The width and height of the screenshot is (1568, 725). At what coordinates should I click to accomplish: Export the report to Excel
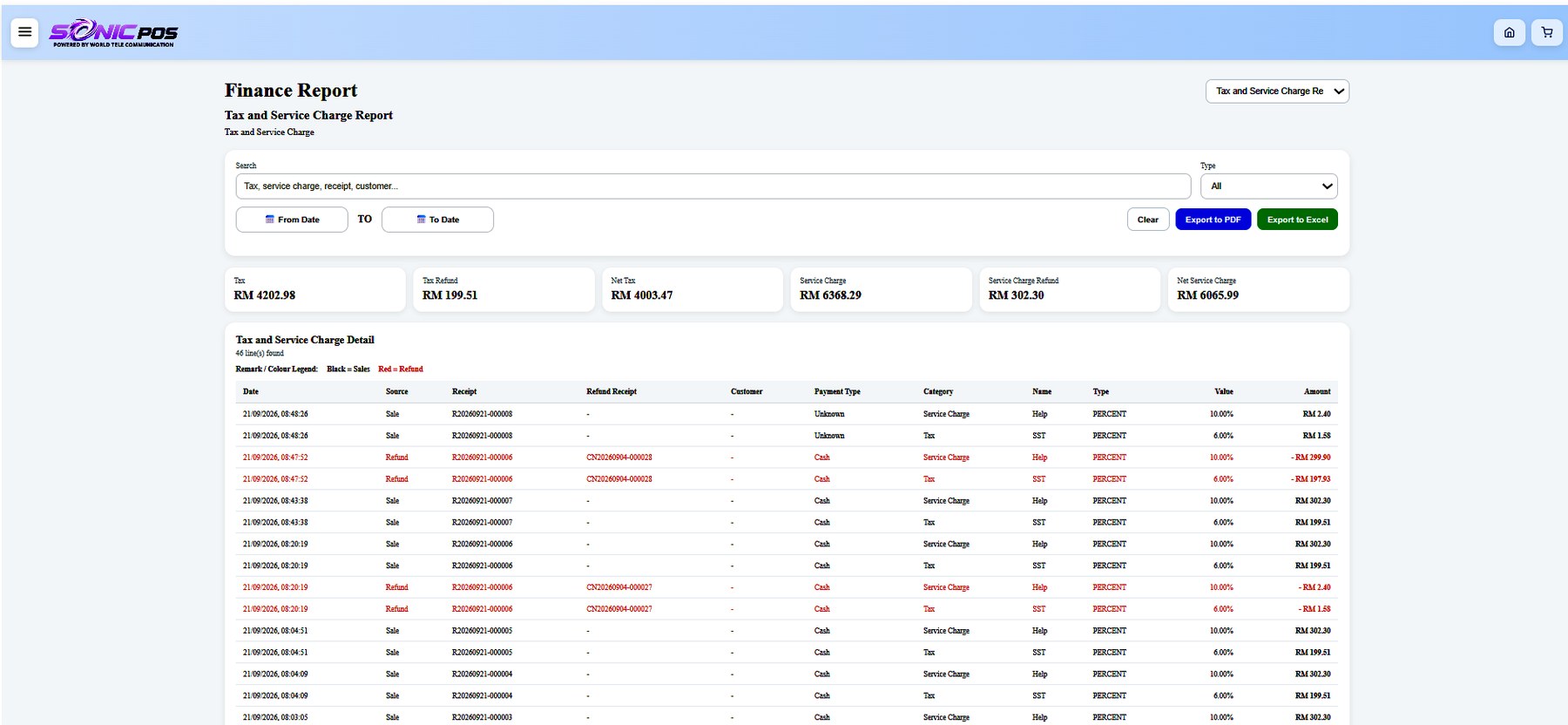[x=1297, y=220]
